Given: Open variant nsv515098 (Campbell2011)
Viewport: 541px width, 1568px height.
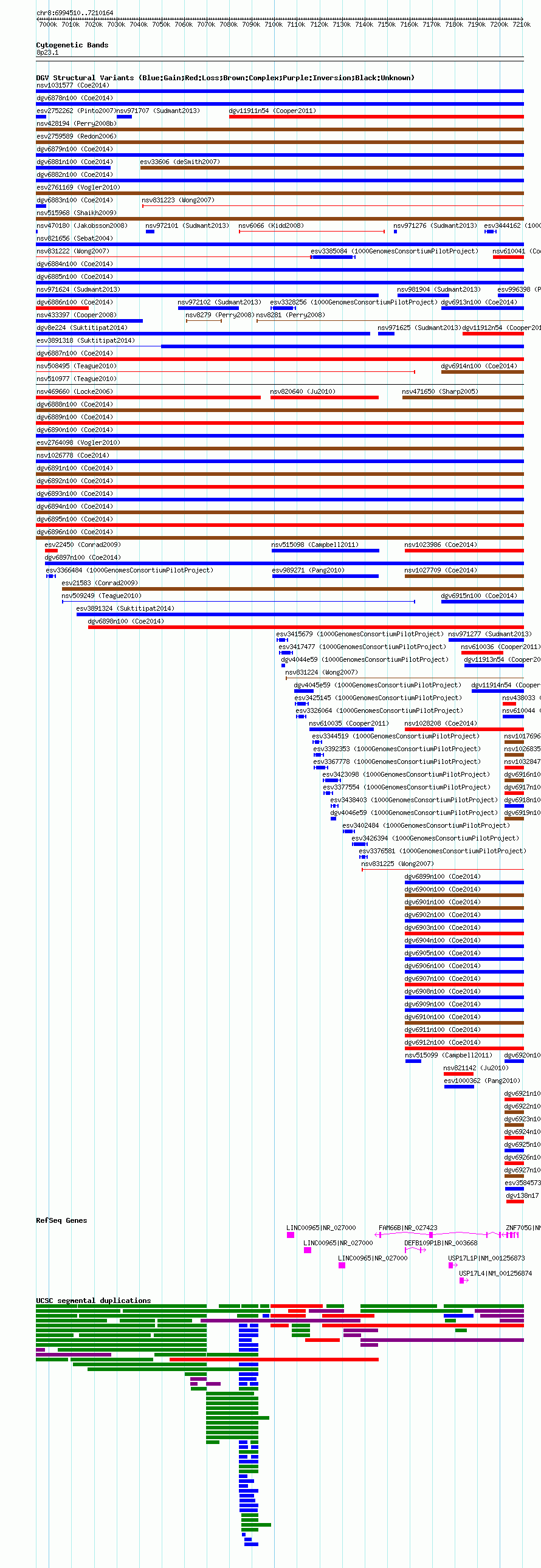Looking at the screenshot, I should click(x=315, y=545).
